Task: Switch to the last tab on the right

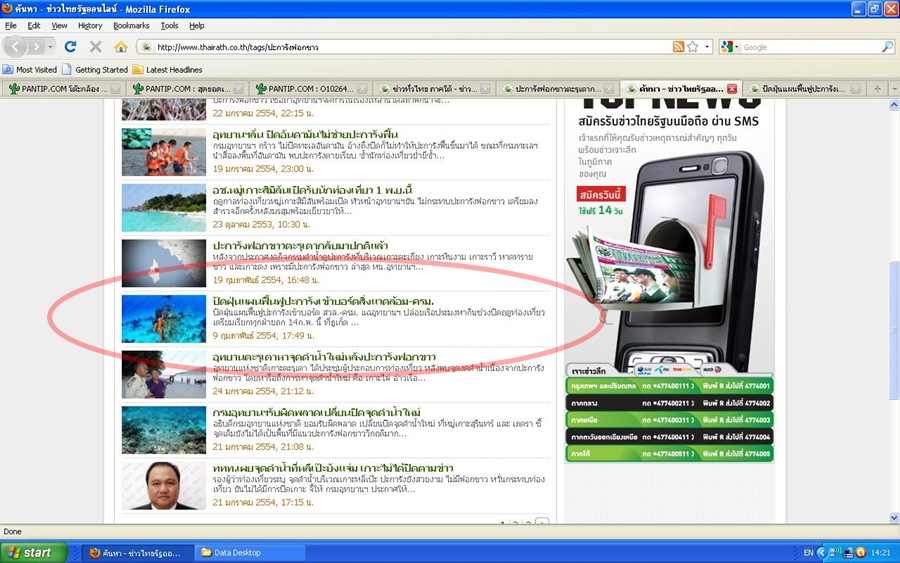Action: click(805, 88)
